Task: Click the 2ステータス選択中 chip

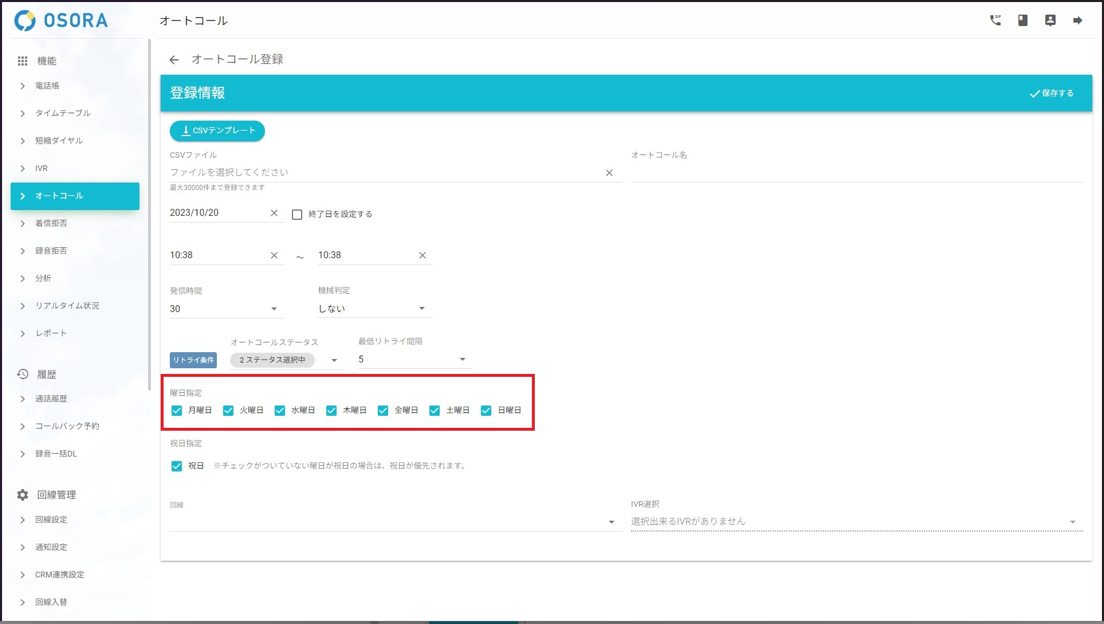Action: tap(272, 360)
